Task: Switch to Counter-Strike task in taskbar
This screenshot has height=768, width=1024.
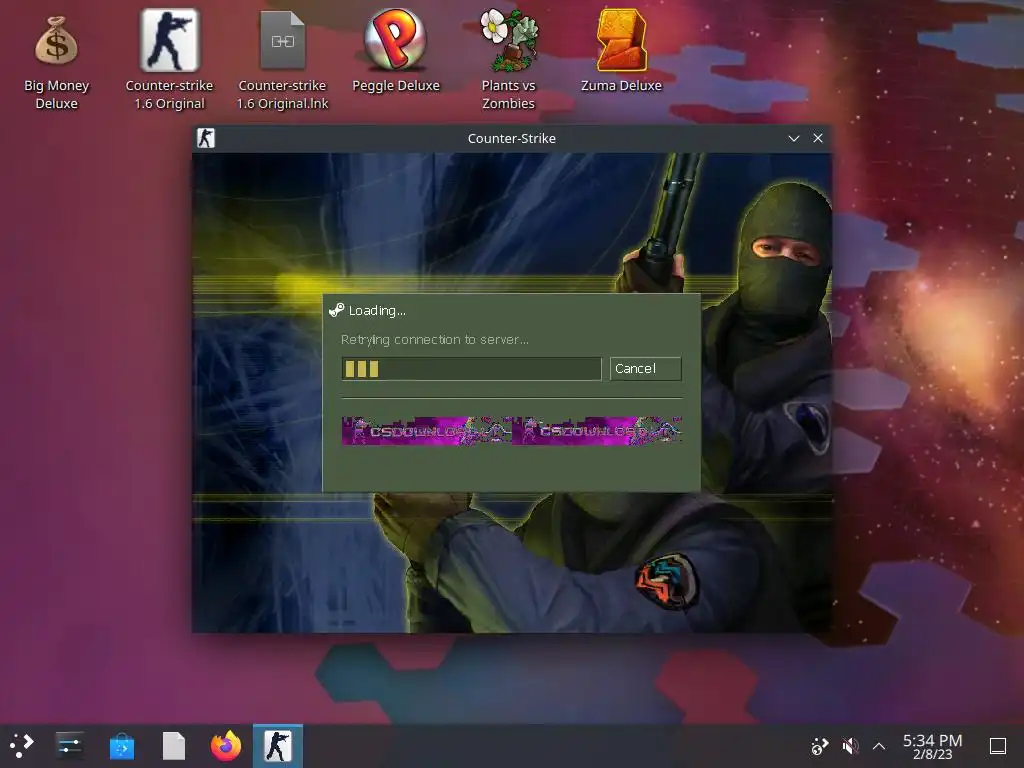Action: 278,746
